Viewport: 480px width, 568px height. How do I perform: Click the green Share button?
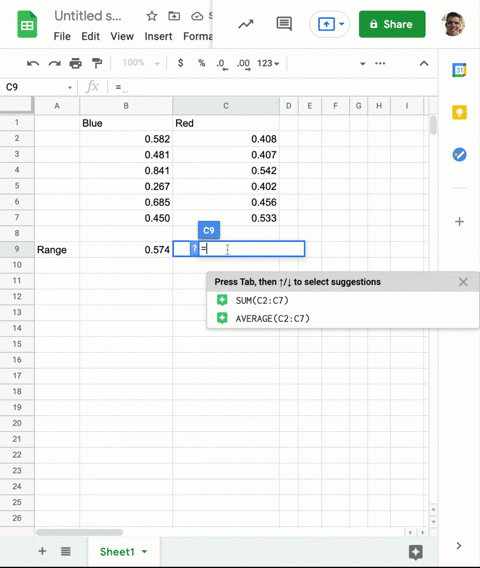tap(392, 24)
